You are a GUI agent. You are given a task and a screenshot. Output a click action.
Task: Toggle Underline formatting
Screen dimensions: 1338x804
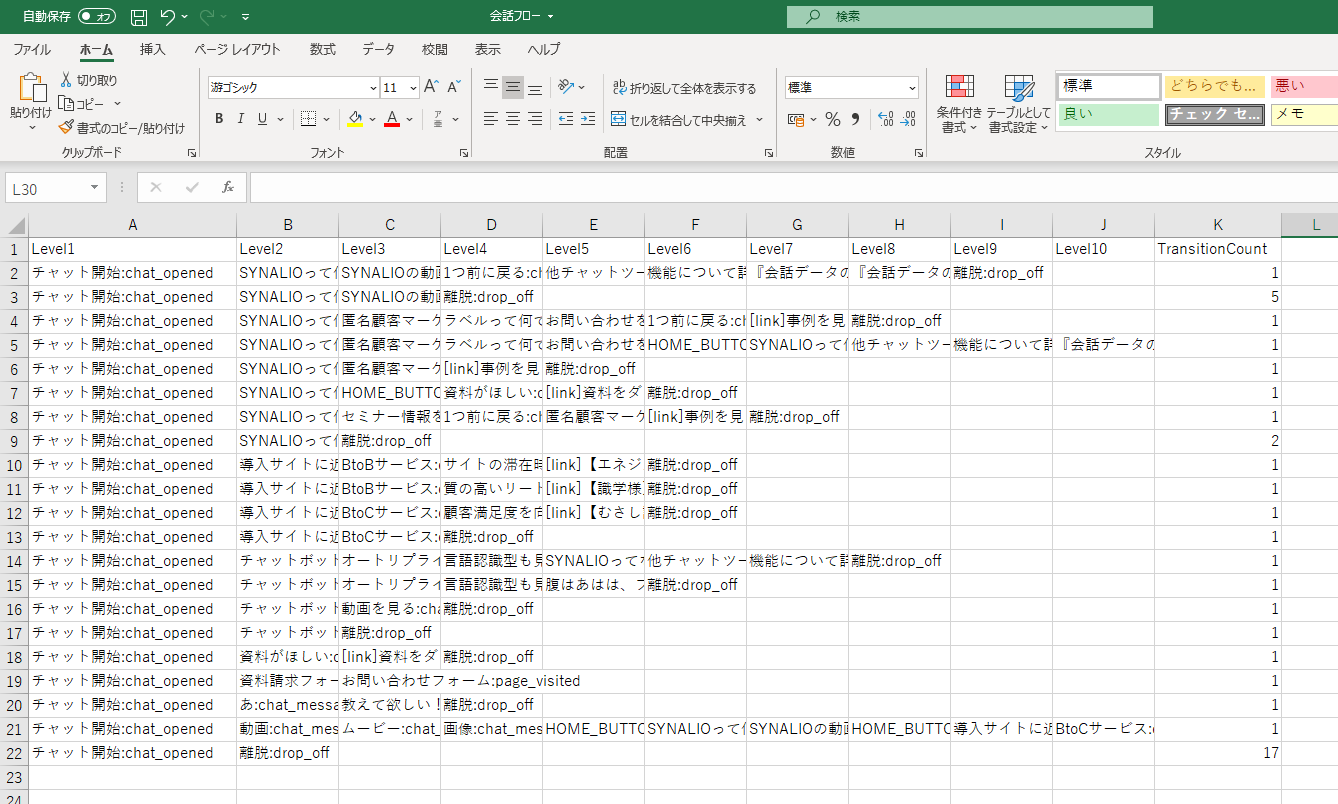263,119
